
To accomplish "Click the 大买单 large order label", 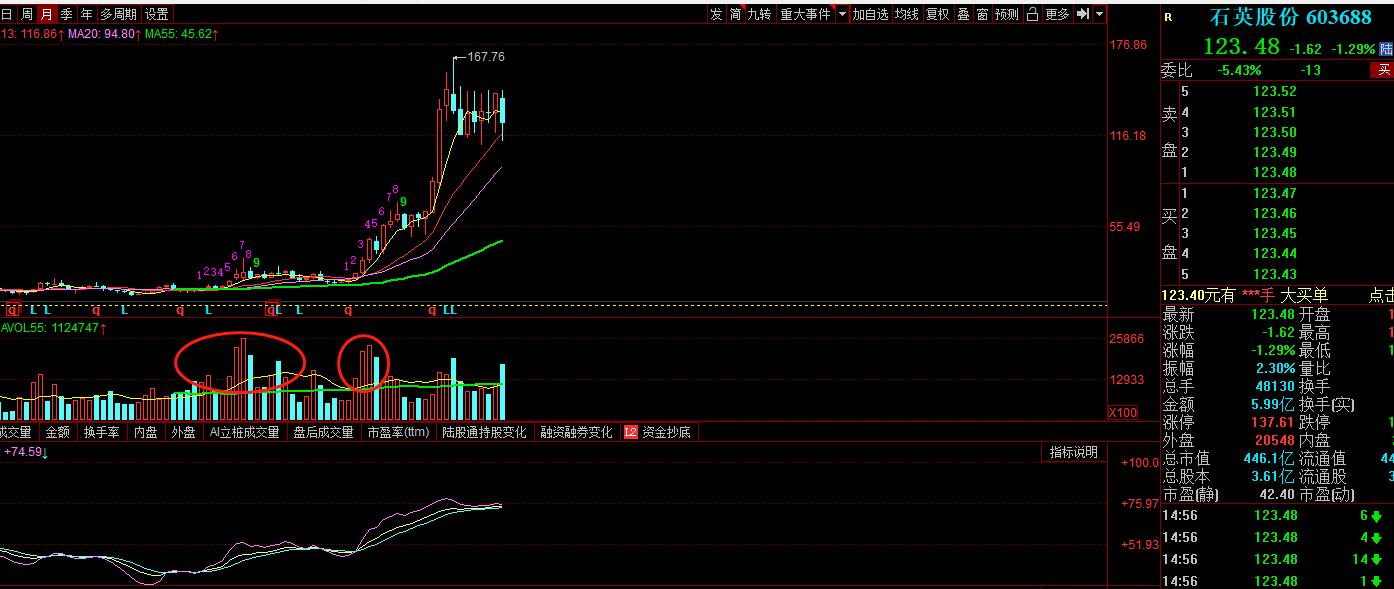I will tap(1305, 295).
